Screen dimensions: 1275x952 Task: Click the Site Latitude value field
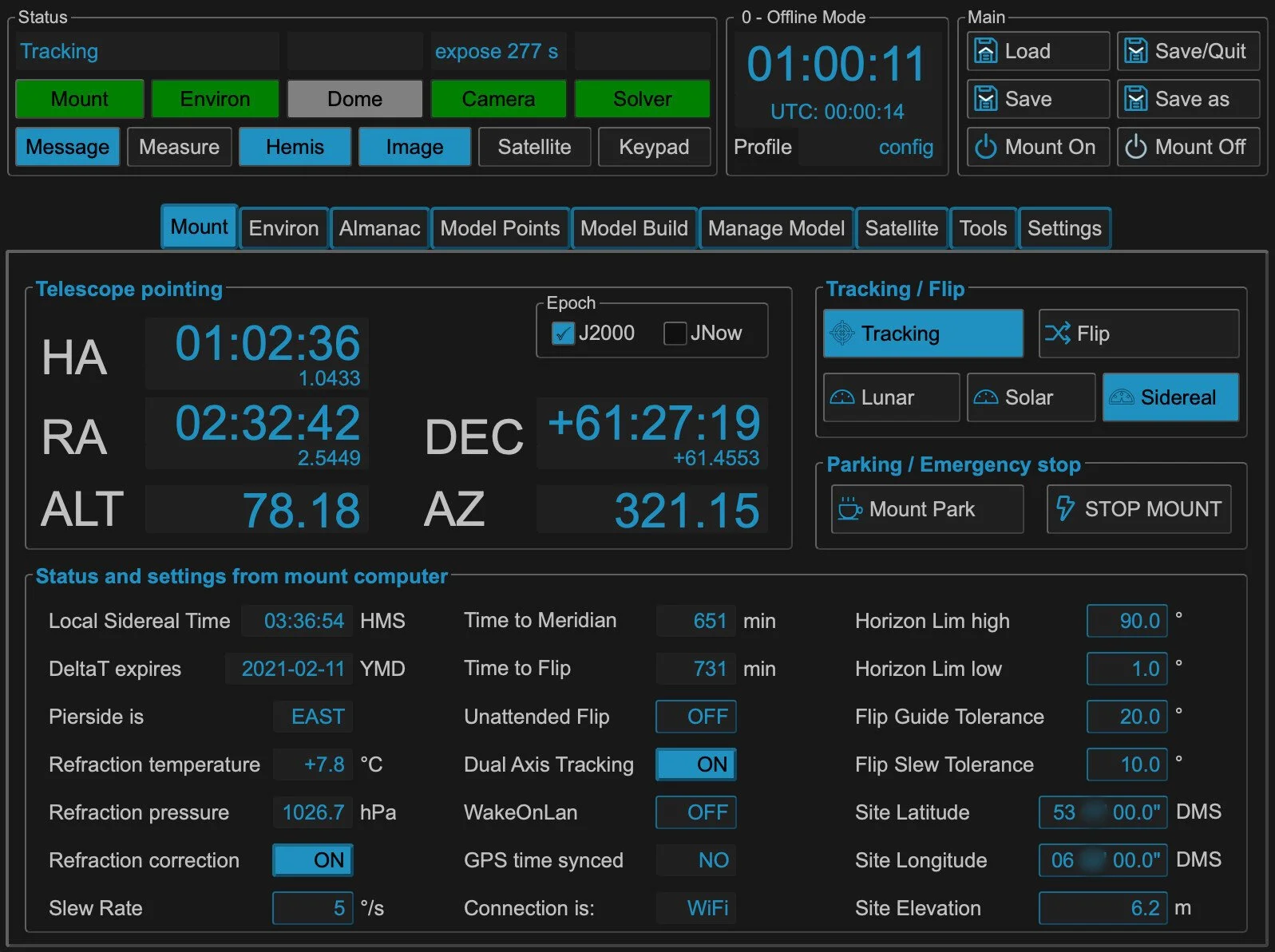click(x=1103, y=812)
